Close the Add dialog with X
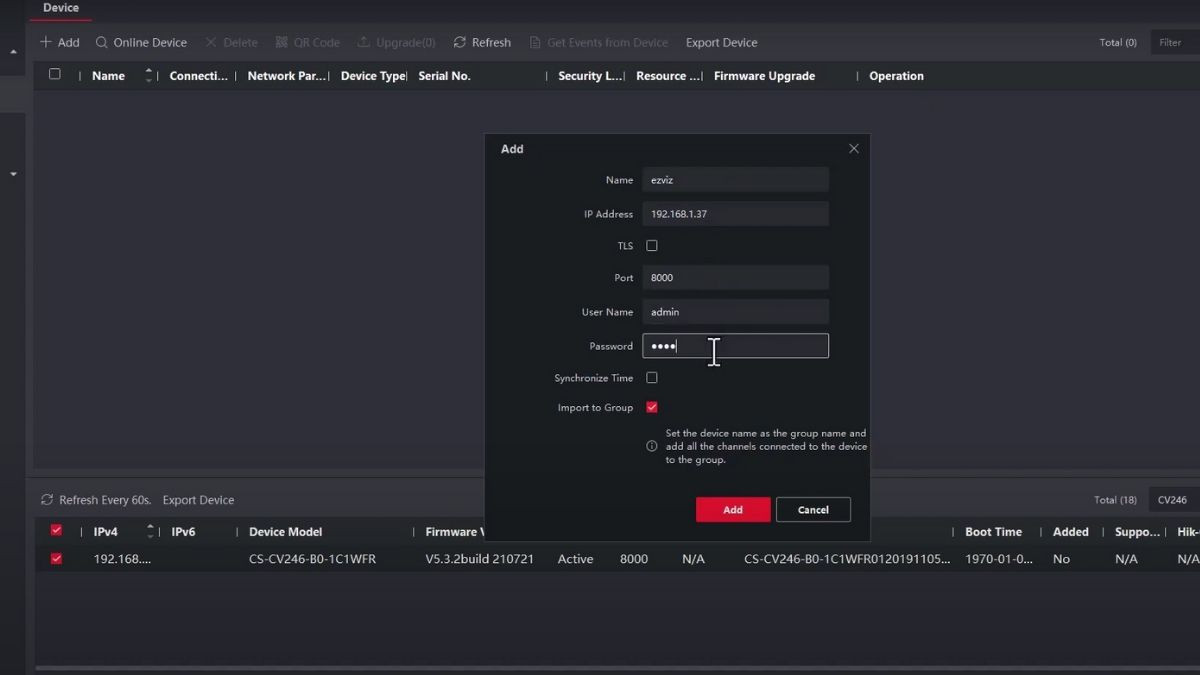1200x675 pixels. [x=853, y=149]
